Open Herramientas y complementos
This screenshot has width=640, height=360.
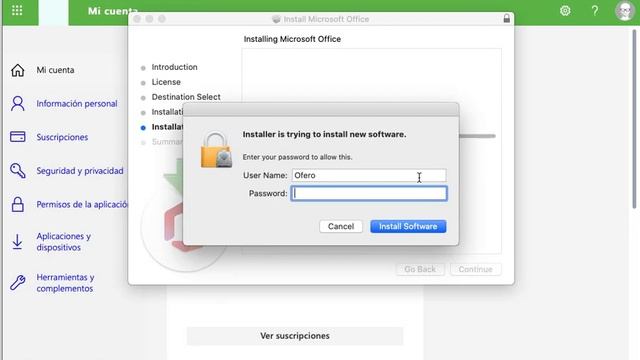tap(65, 282)
